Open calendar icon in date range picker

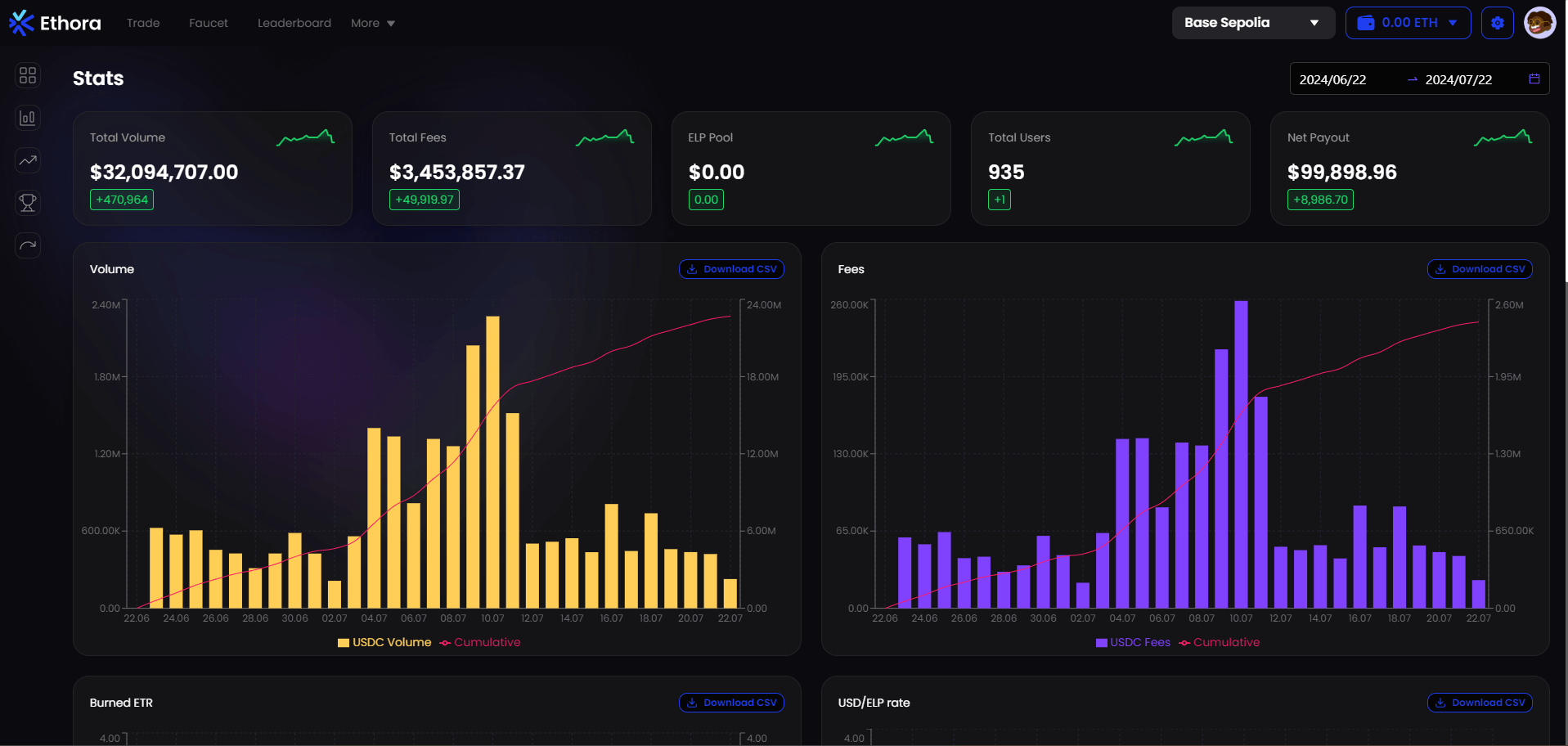coord(1534,79)
